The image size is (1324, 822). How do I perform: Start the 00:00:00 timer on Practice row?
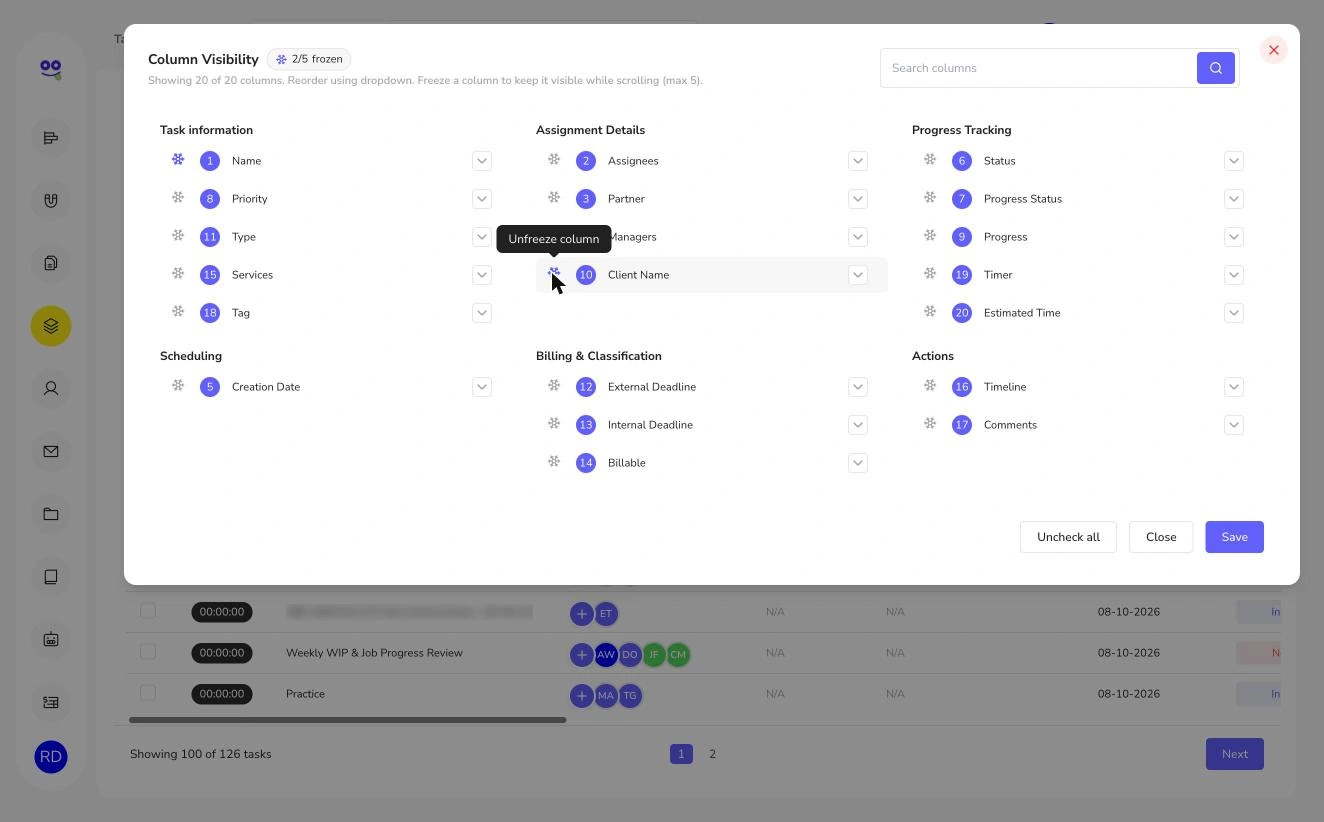pos(222,694)
